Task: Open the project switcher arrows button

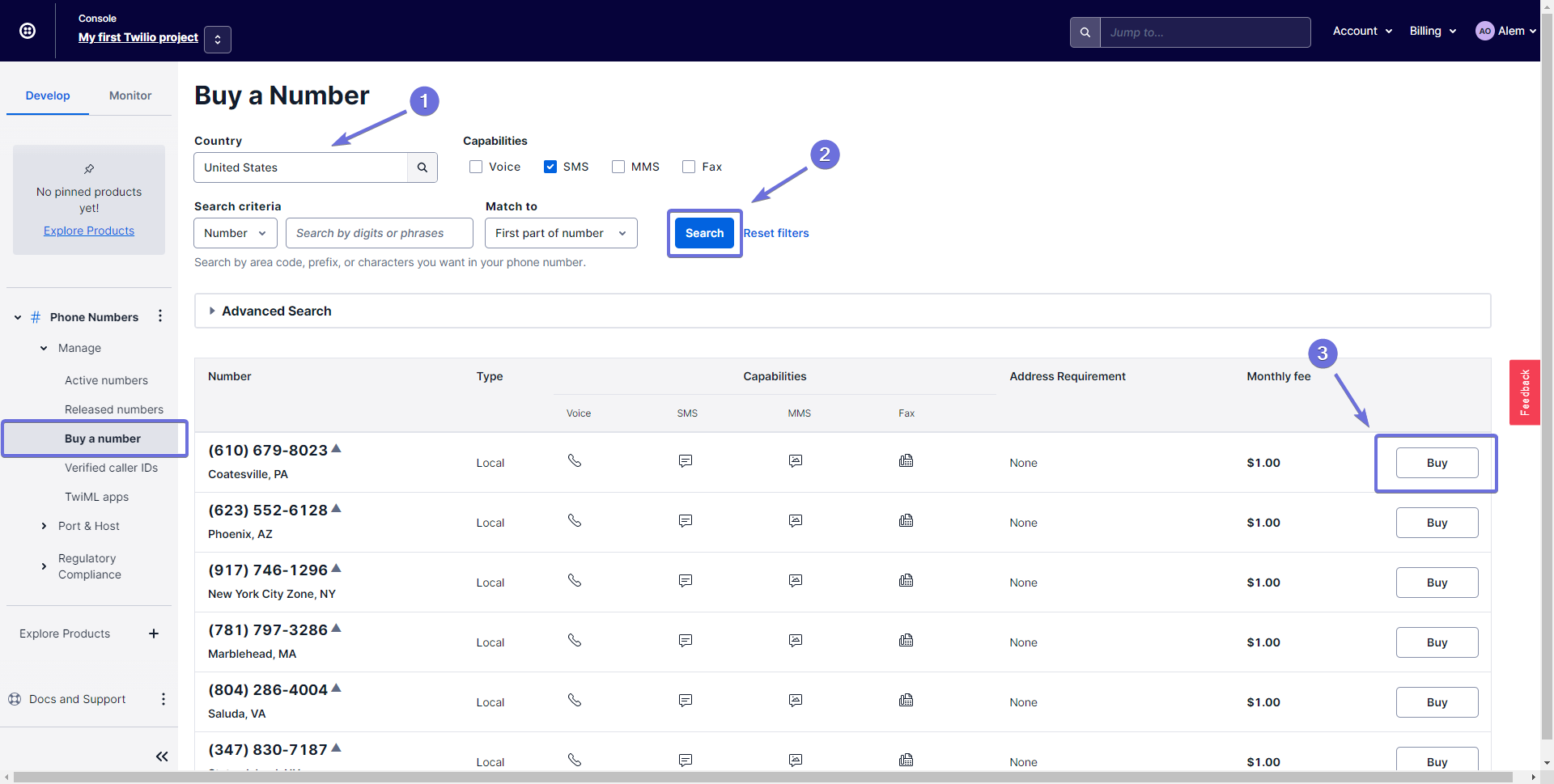Action: [218, 39]
